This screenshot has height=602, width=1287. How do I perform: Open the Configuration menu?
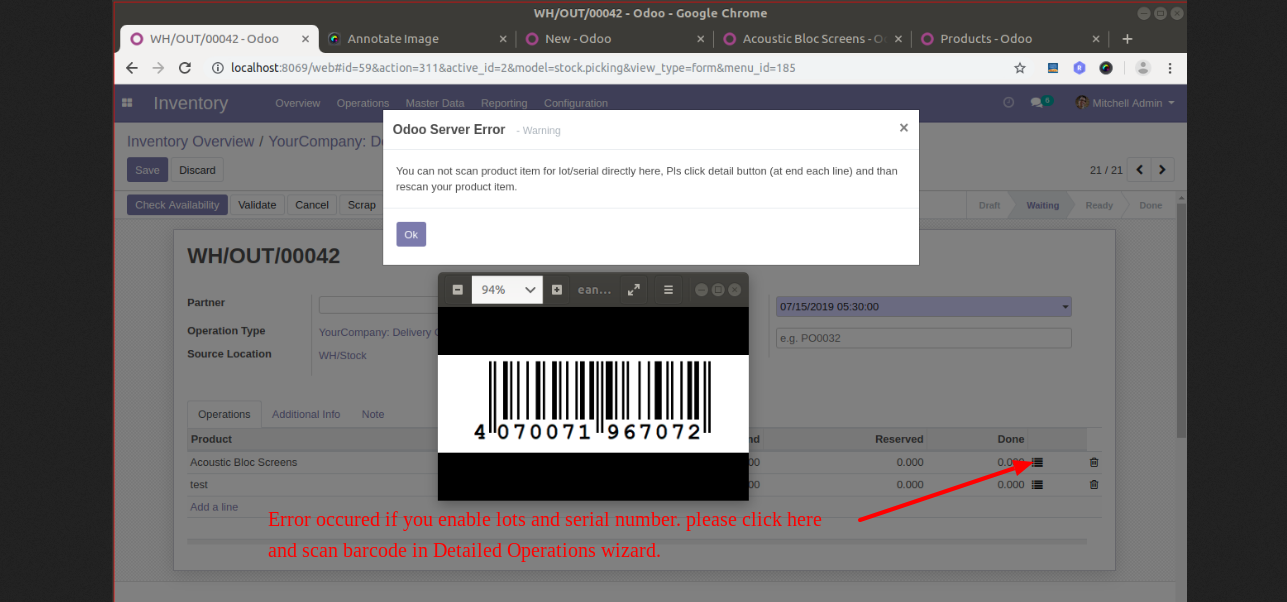point(576,103)
